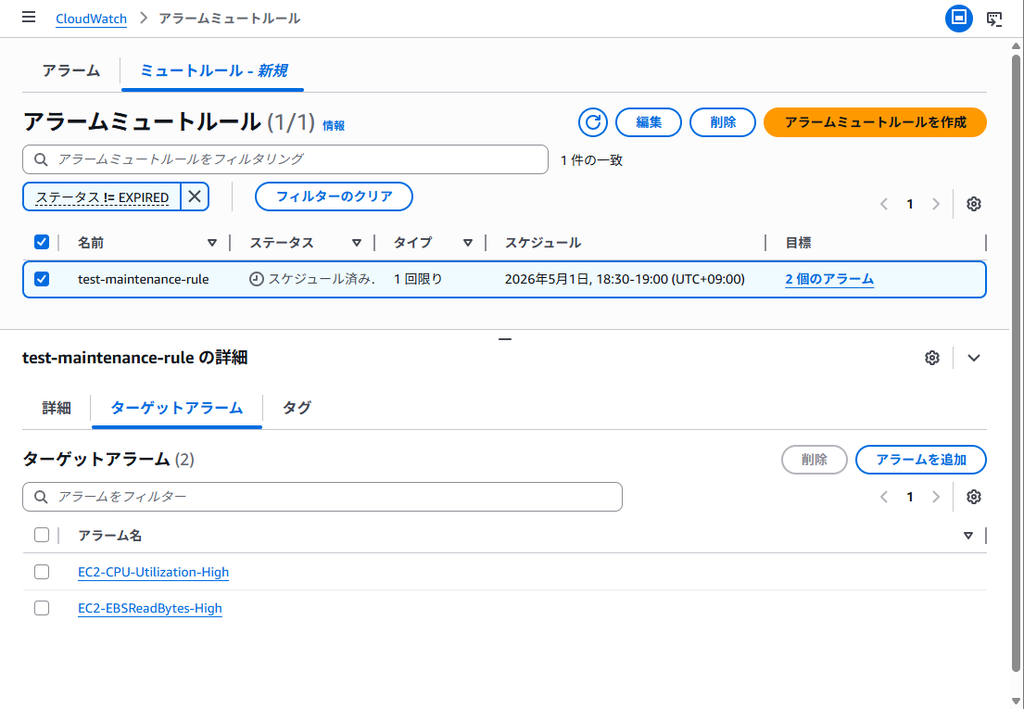Click the clock icon beside スケジュール済み
The width and height of the screenshot is (1024, 709).
coord(257,279)
